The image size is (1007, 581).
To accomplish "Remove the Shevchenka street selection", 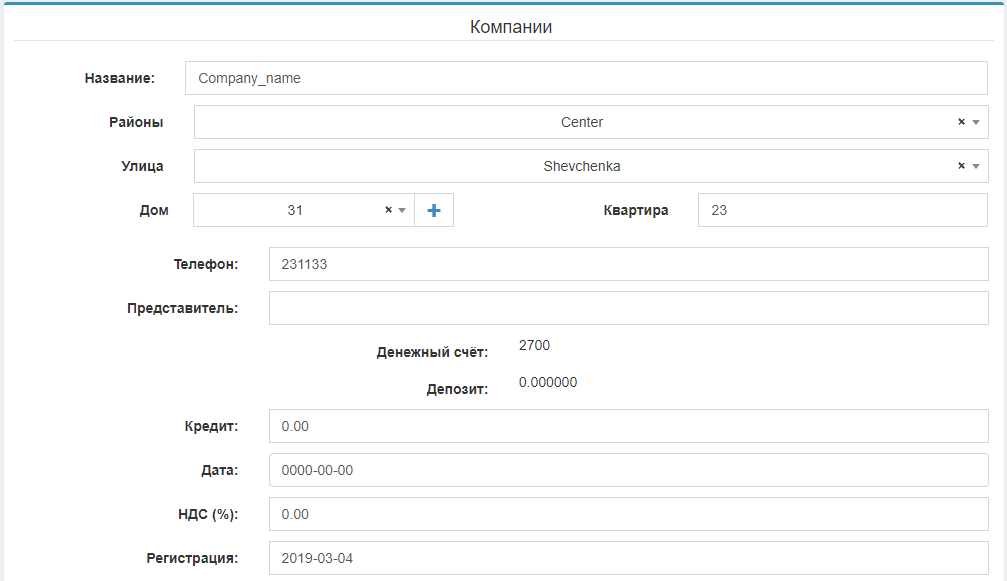I will 961,166.
